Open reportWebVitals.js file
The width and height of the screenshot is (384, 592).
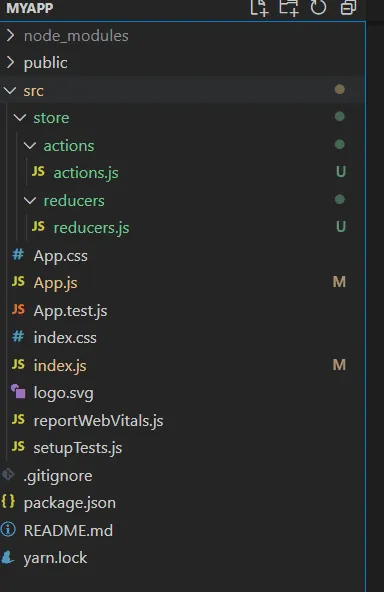pos(99,421)
